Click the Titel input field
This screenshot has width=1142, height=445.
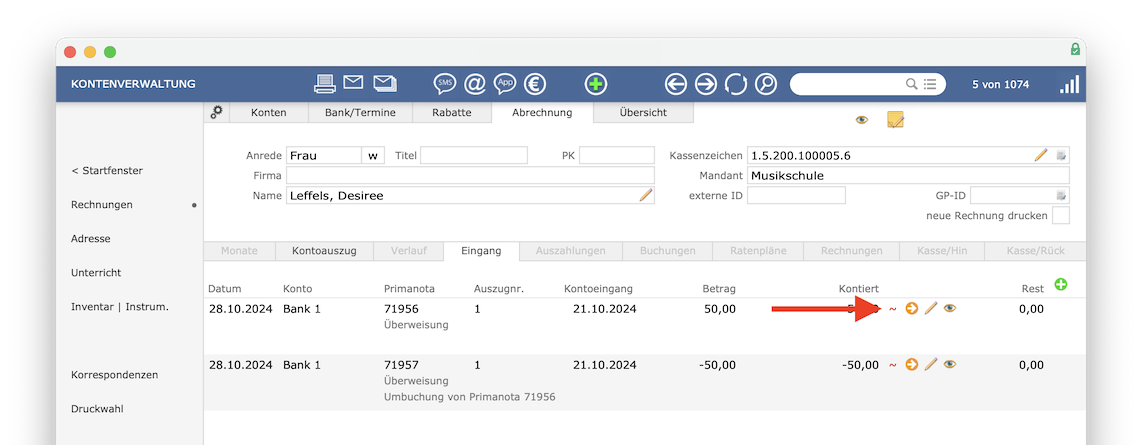[x=474, y=155]
